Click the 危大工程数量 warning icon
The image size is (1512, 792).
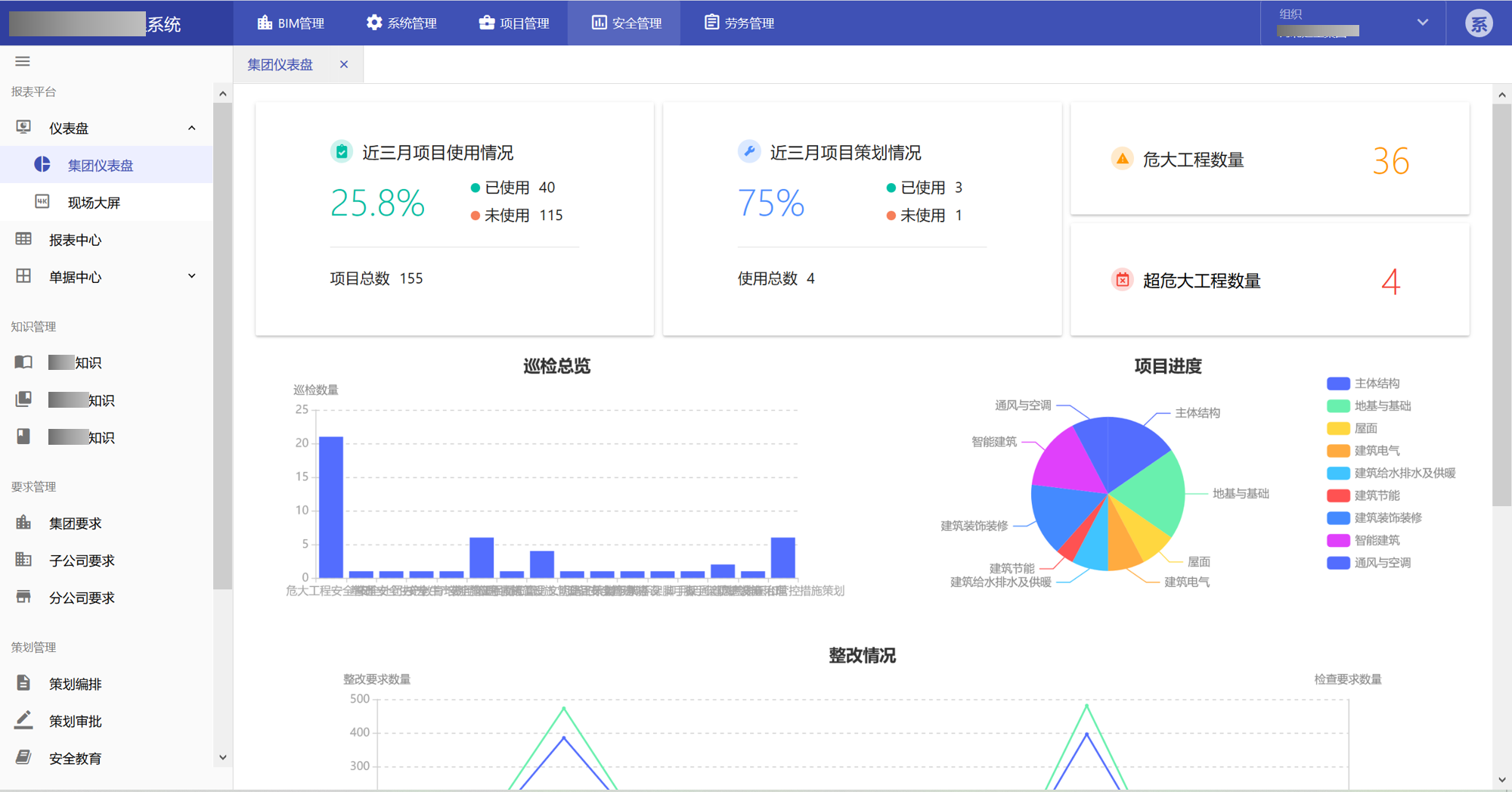click(1122, 159)
